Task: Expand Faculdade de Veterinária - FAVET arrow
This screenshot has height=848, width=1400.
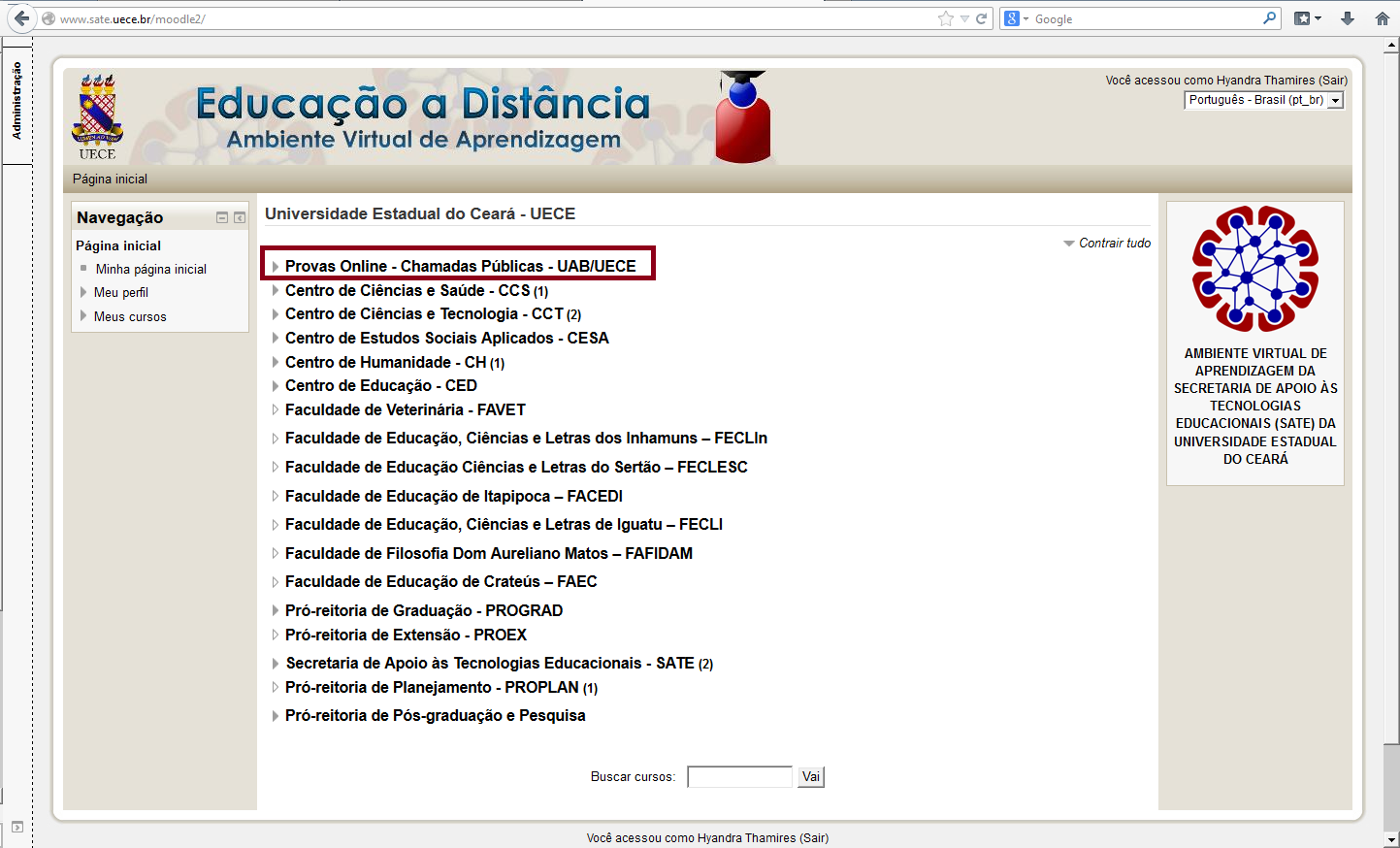Action: [x=276, y=409]
